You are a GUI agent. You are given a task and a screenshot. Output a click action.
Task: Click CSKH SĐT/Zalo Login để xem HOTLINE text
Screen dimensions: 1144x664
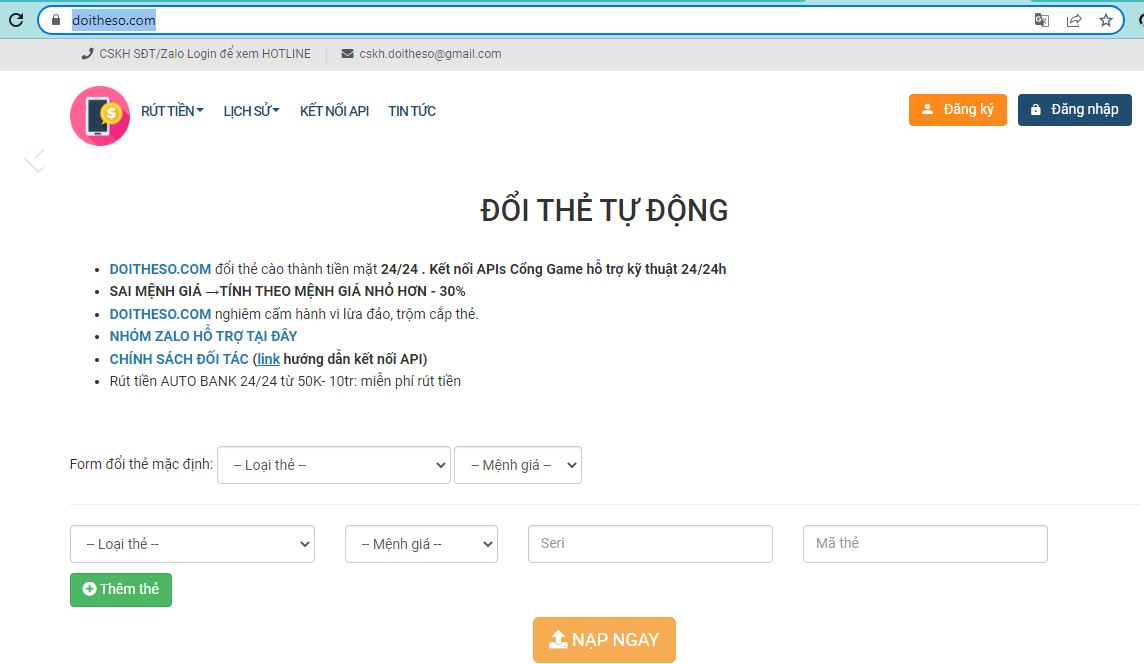(205, 54)
